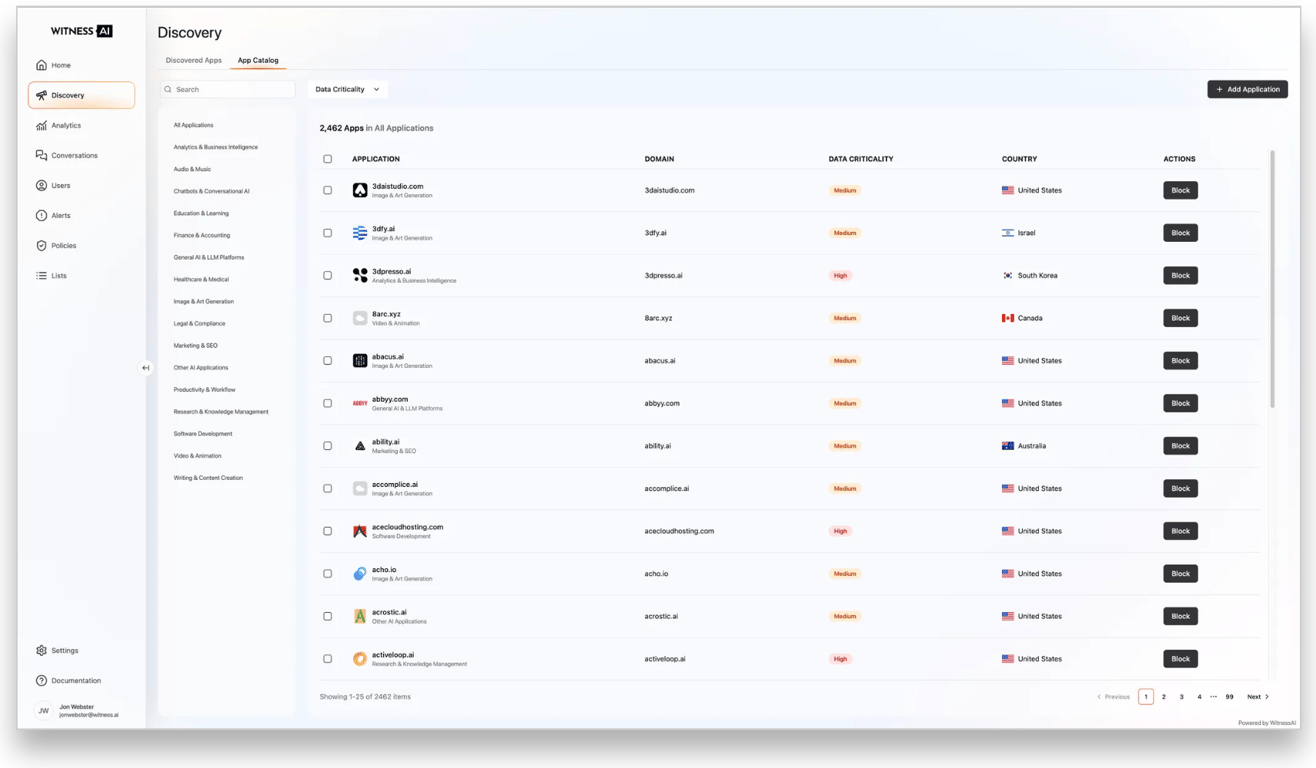
Task: Toggle the select-all checkbox in table header
Action: tap(327, 159)
